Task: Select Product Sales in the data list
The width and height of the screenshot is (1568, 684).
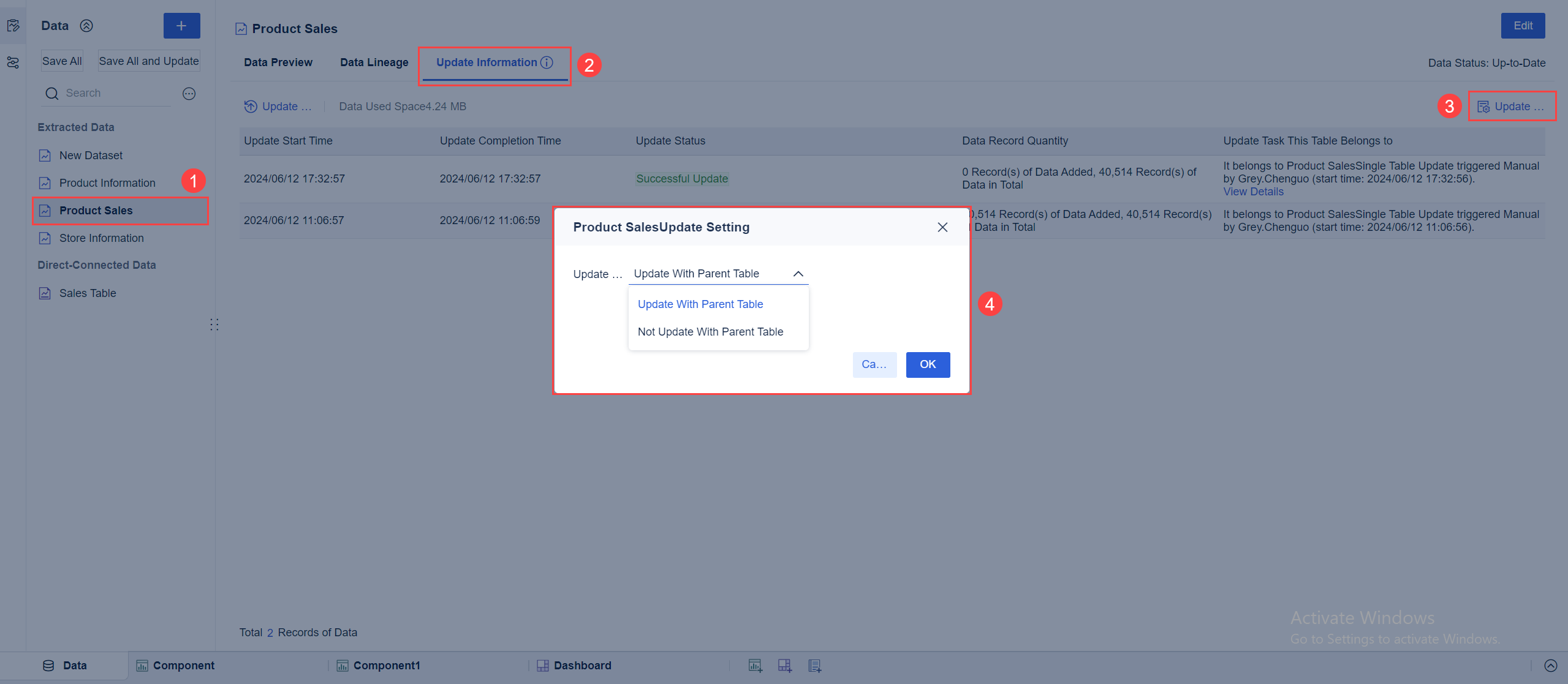Action: click(121, 211)
